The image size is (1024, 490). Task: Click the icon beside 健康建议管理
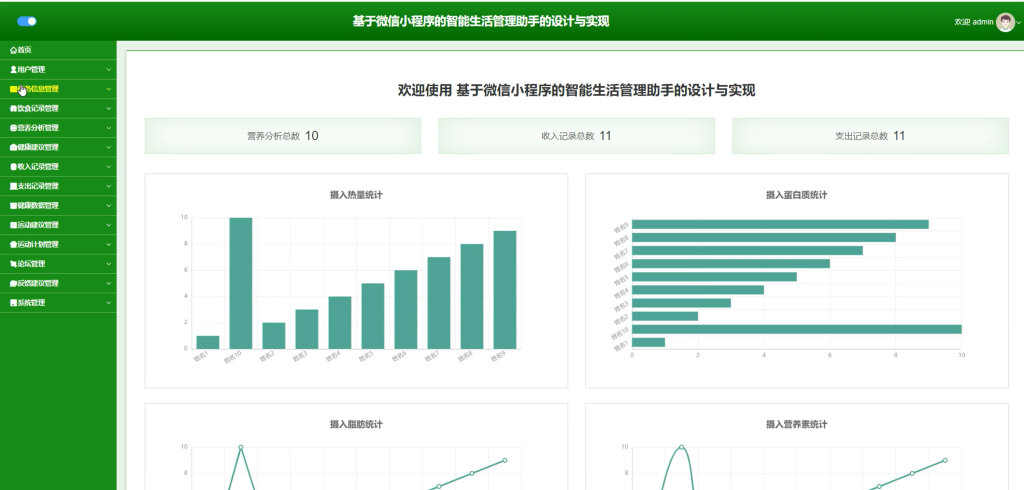[x=13, y=148]
